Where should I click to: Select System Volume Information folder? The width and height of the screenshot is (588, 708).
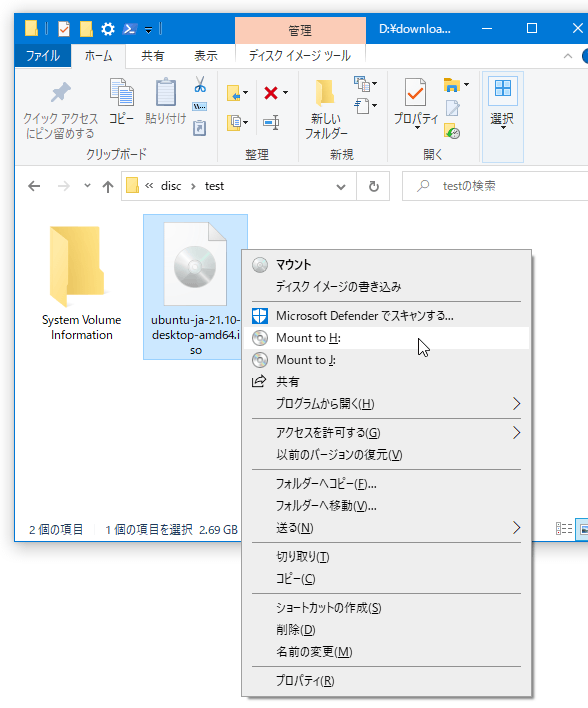pyautogui.click(x=81, y=282)
